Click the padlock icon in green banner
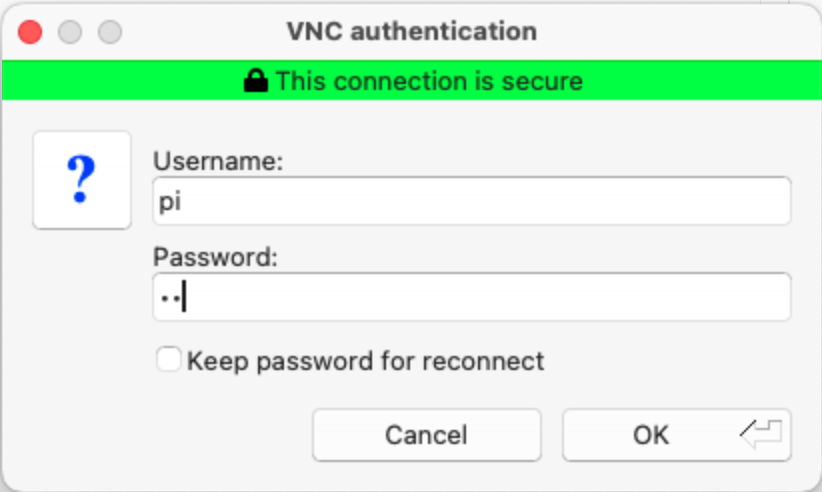This screenshot has width=822, height=492. (256, 81)
